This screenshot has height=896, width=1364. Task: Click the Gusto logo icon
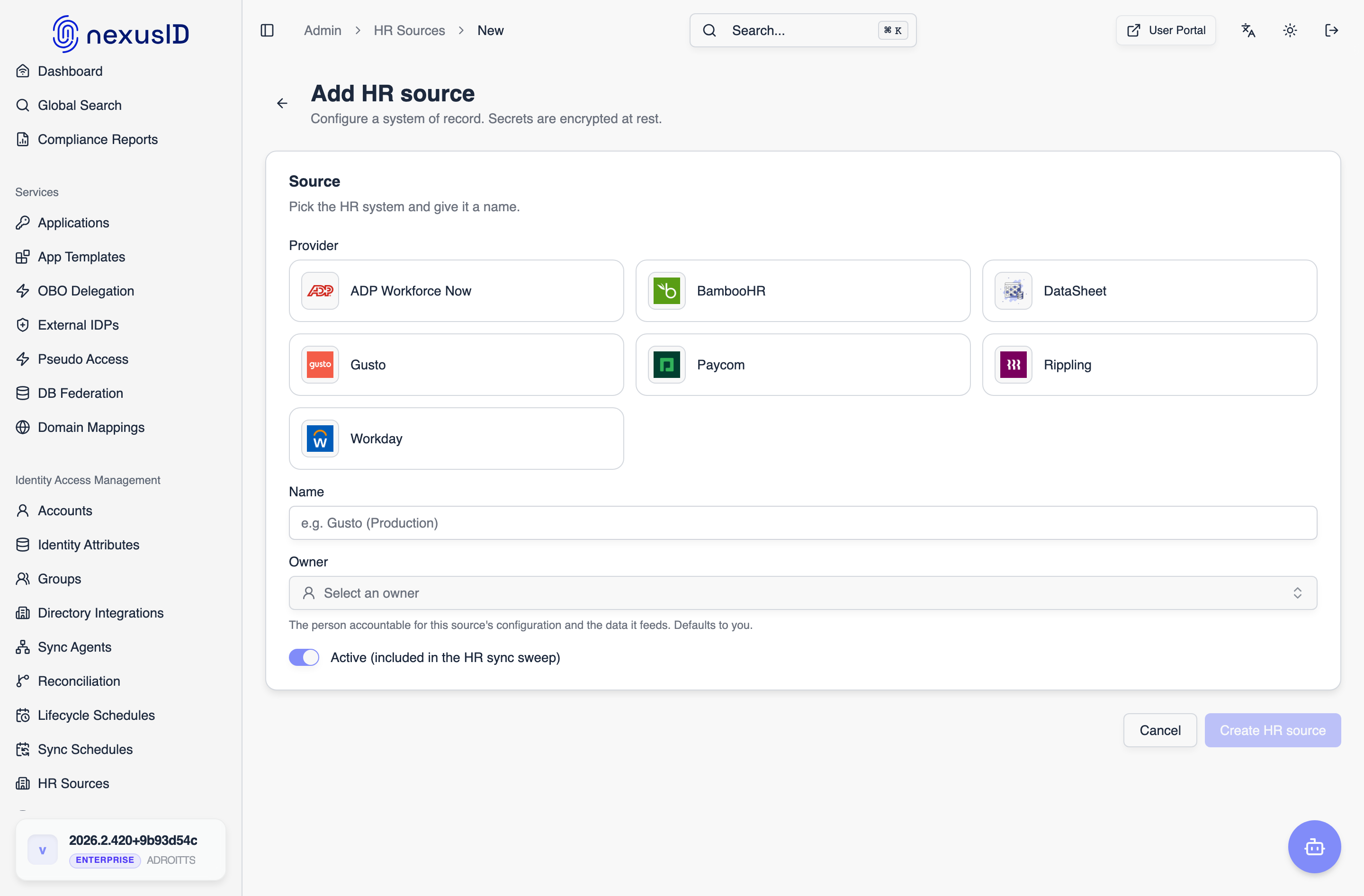(x=320, y=364)
